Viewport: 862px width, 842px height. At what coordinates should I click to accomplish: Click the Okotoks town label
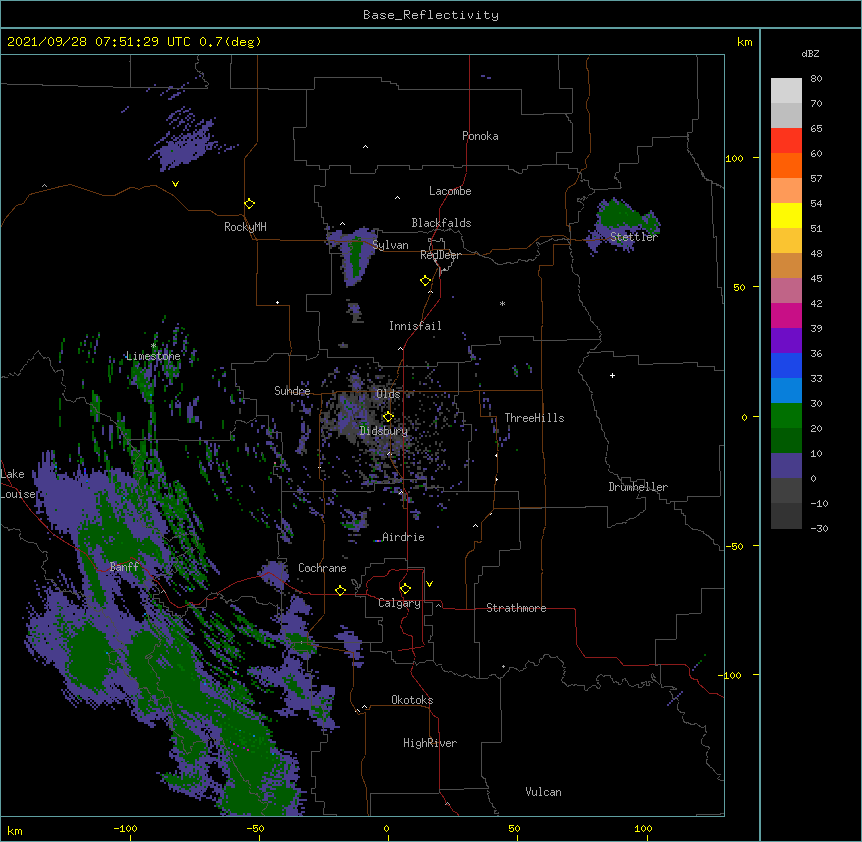click(412, 700)
